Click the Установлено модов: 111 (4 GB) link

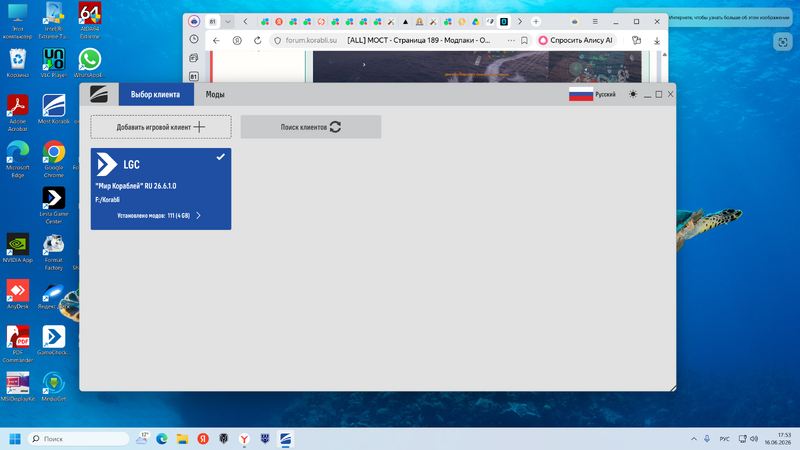pos(154,216)
